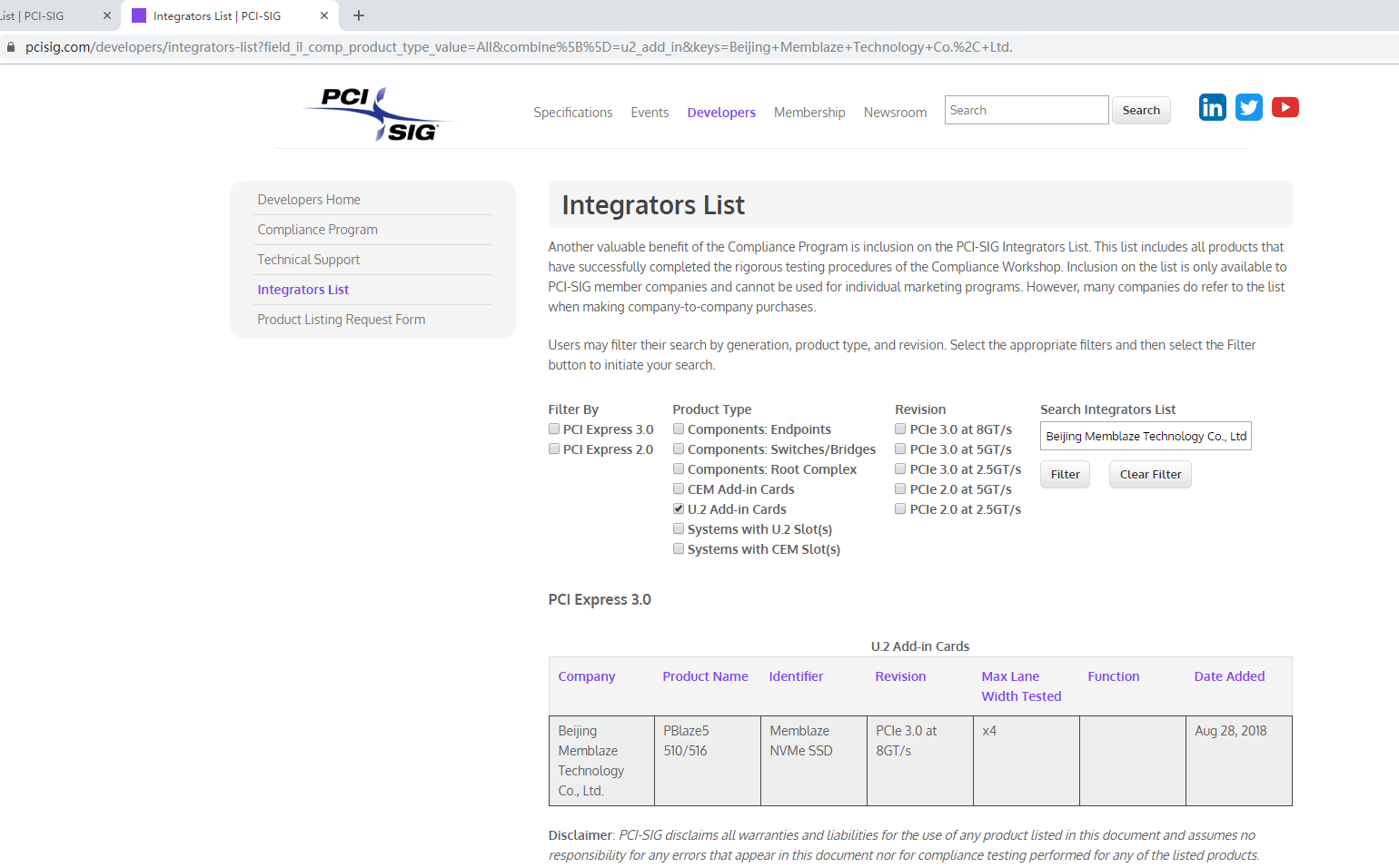Screen dimensions: 1399x868
Task: Toggle the PCI Express 2.0 checkbox
Action: pyautogui.click(x=554, y=449)
